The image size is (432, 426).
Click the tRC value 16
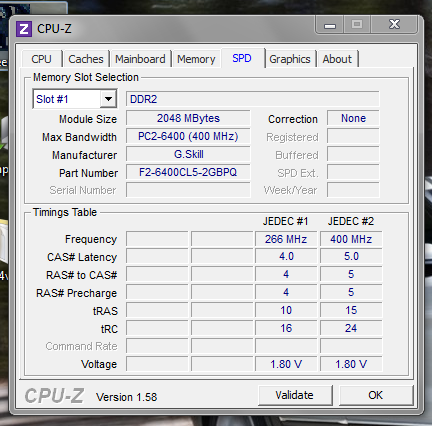[286, 328]
